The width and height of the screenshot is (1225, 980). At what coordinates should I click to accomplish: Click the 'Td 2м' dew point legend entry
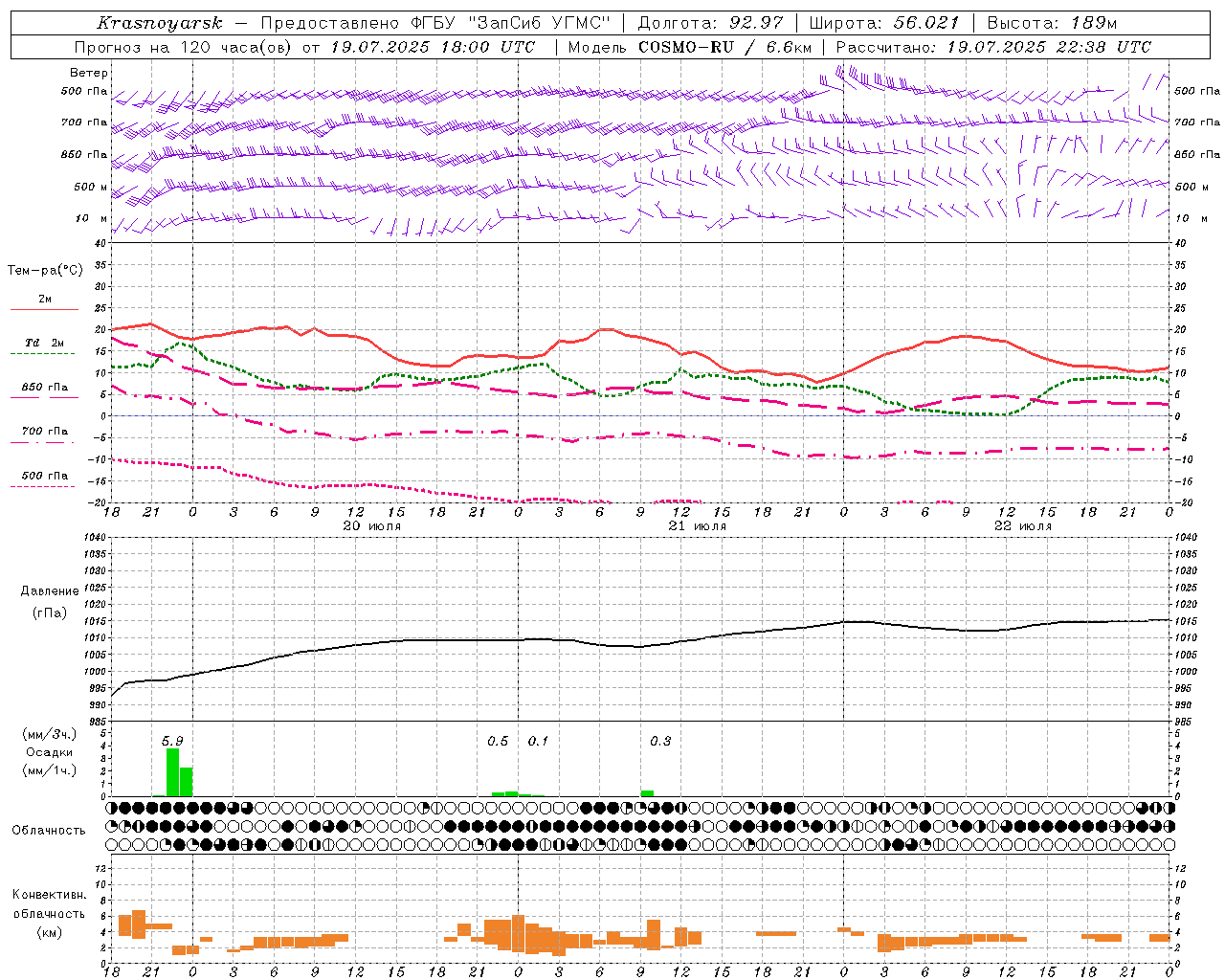44,343
